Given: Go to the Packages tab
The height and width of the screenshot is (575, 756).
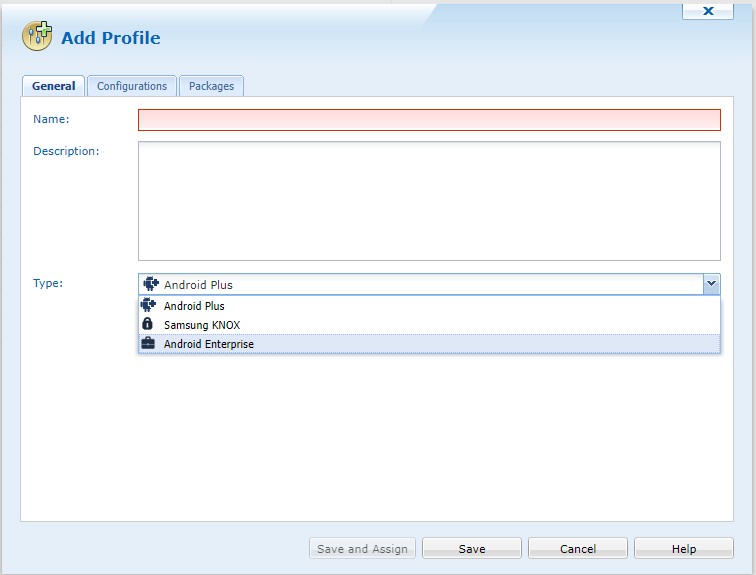Looking at the screenshot, I should [x=211, y=86].
